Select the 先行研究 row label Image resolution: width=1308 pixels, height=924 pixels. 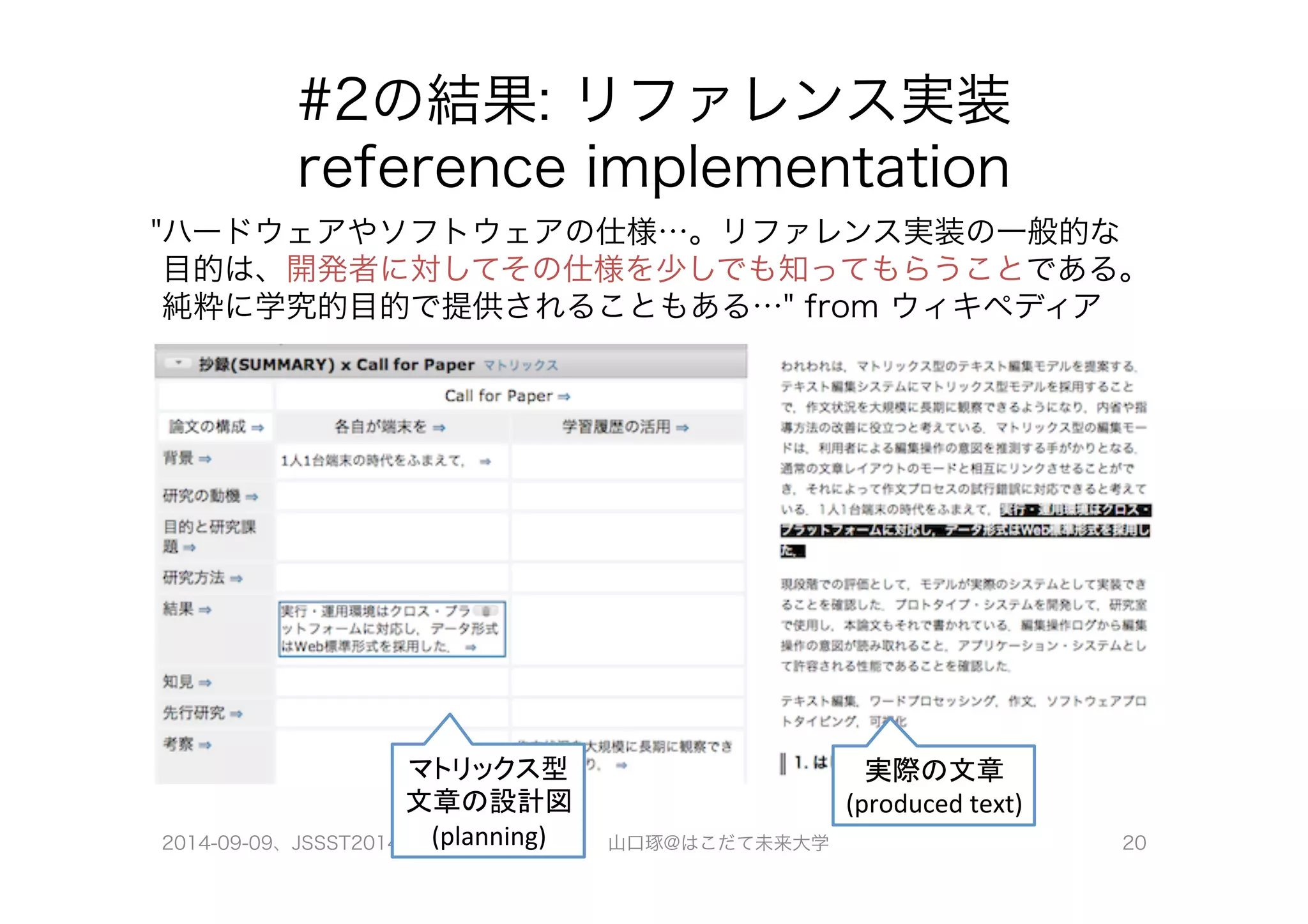pyautogui.click(x=194, y=713)
